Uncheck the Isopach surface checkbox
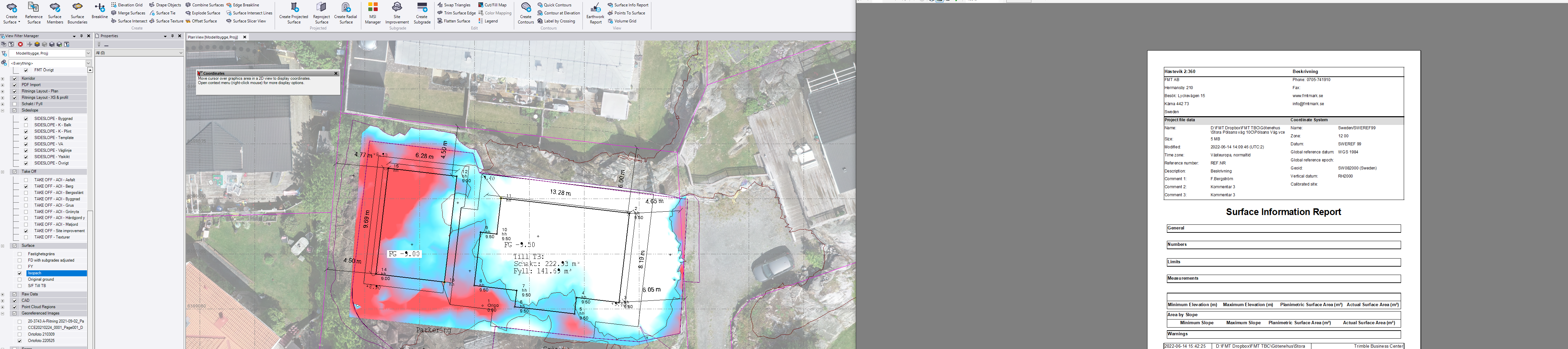1568x349 pixels. [19, 274]
